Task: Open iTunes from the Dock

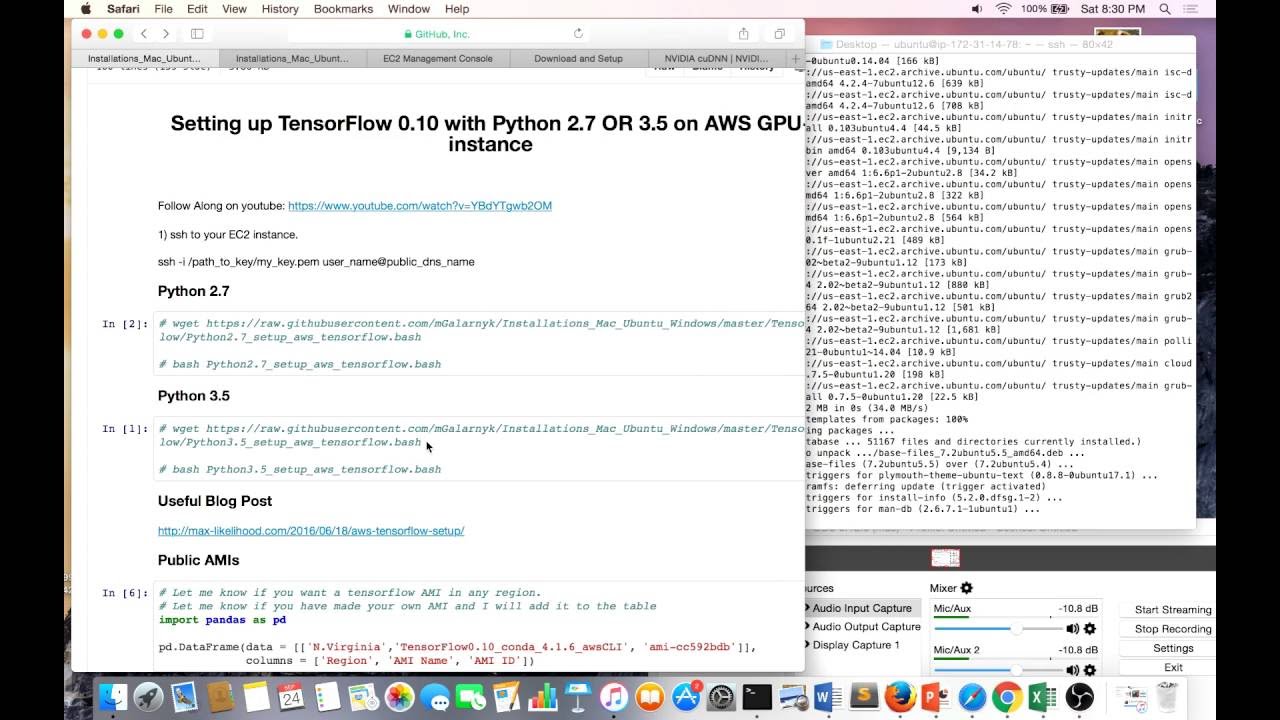Action: click(x=614, y=697)
